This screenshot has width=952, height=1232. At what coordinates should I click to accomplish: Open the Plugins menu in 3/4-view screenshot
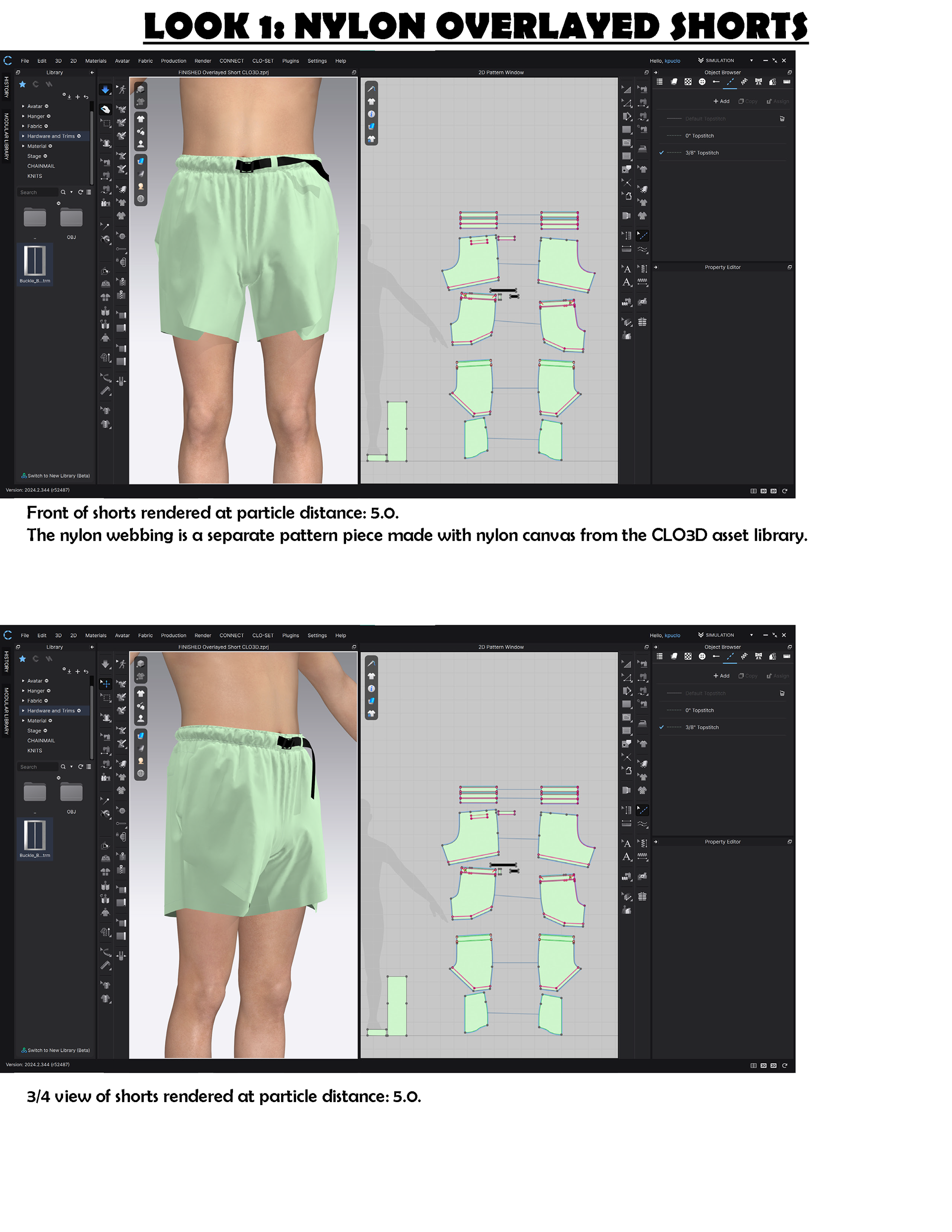(291, 635)
